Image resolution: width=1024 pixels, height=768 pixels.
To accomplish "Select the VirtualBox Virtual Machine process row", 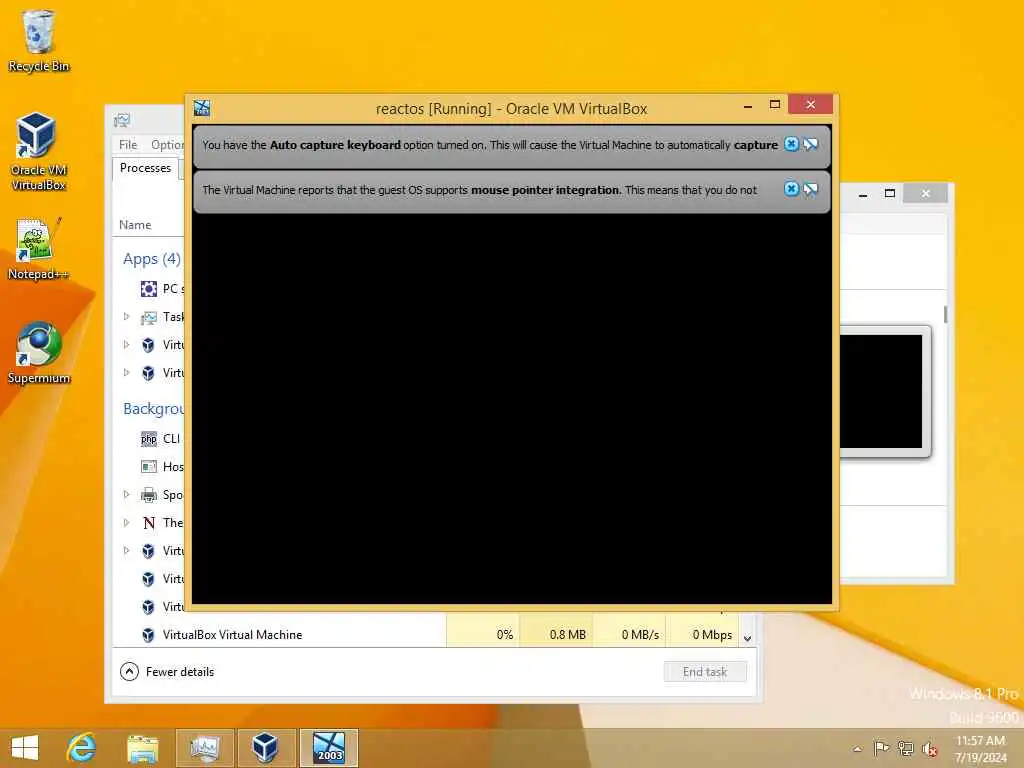I will click(426, 634).
